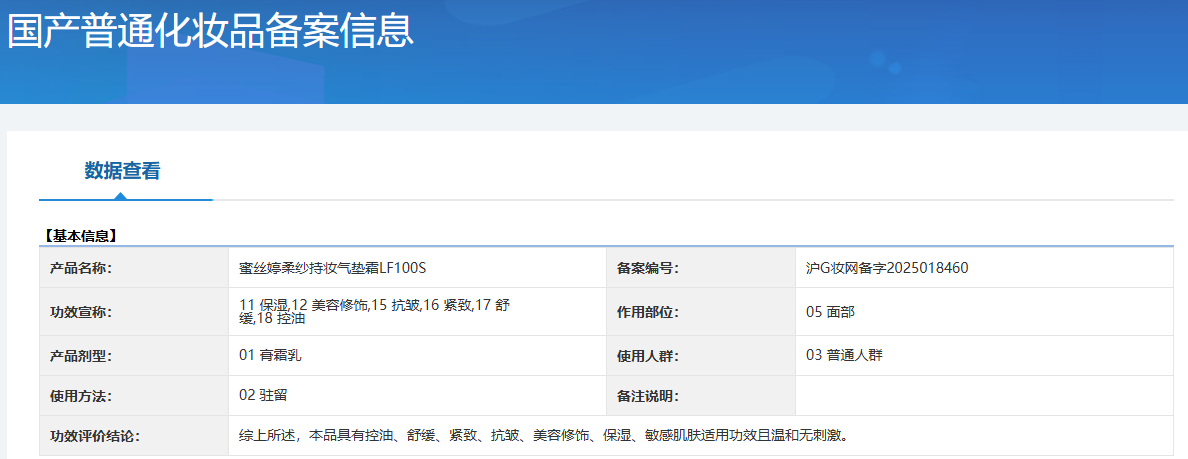Screen dimensions: 1188x459
Task: Click the 产品剂型 label cell
Action: click(x=134, y=356)
